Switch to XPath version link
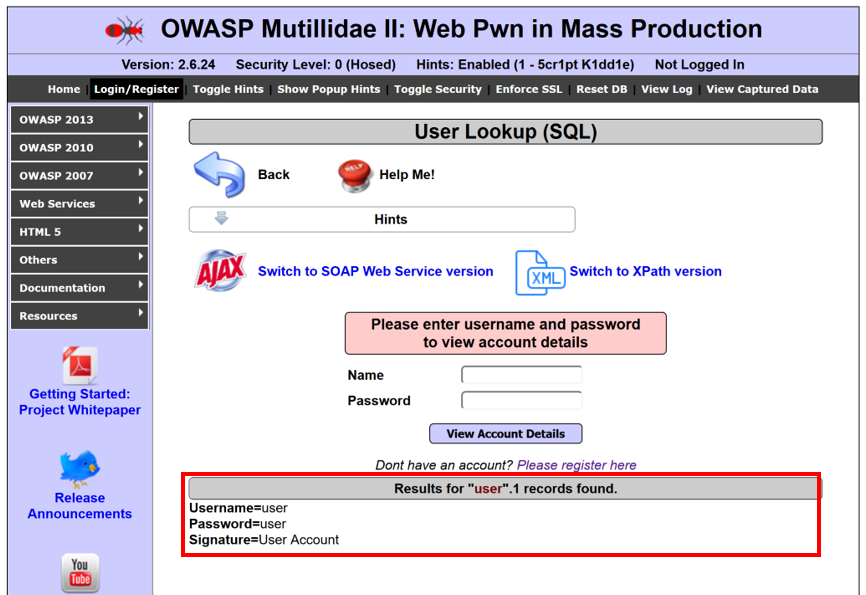 coord(646,271)
